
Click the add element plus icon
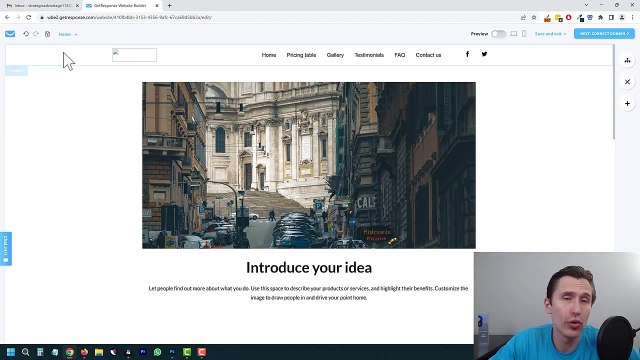coord(627,104)
